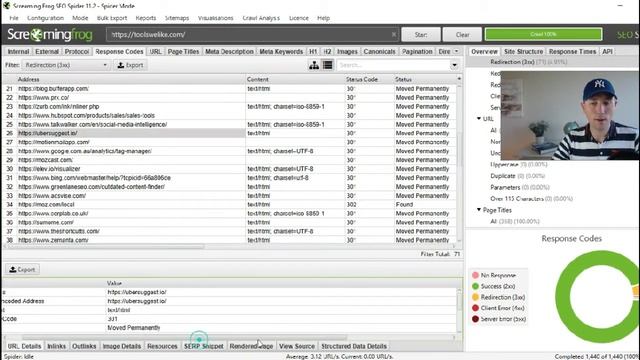The width and height of the screenshot is (640, 360).
Task: Open the Image Details bottom tab
Action: click(122, 346)
